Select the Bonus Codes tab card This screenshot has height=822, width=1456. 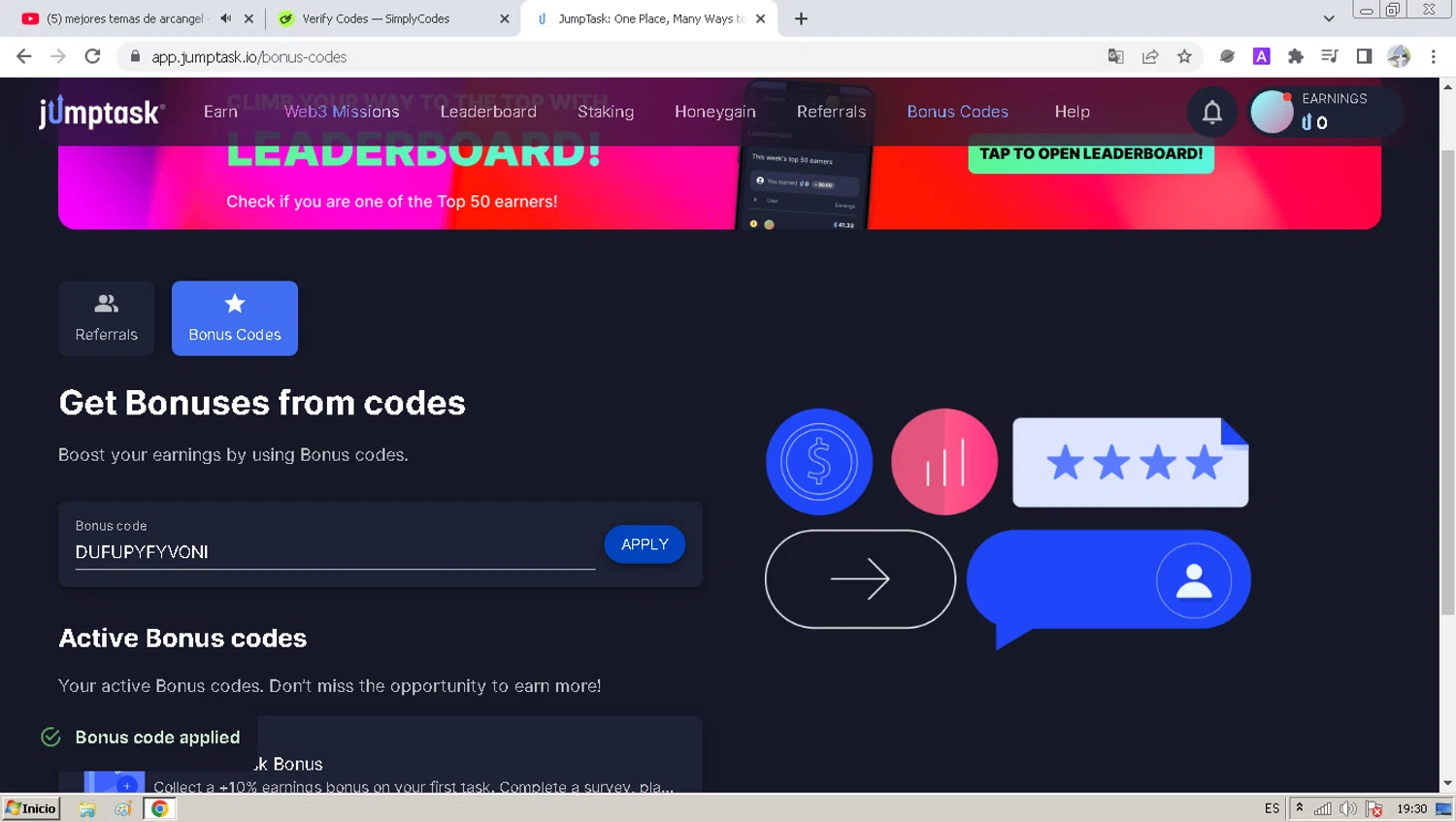(x=235, y=318)
